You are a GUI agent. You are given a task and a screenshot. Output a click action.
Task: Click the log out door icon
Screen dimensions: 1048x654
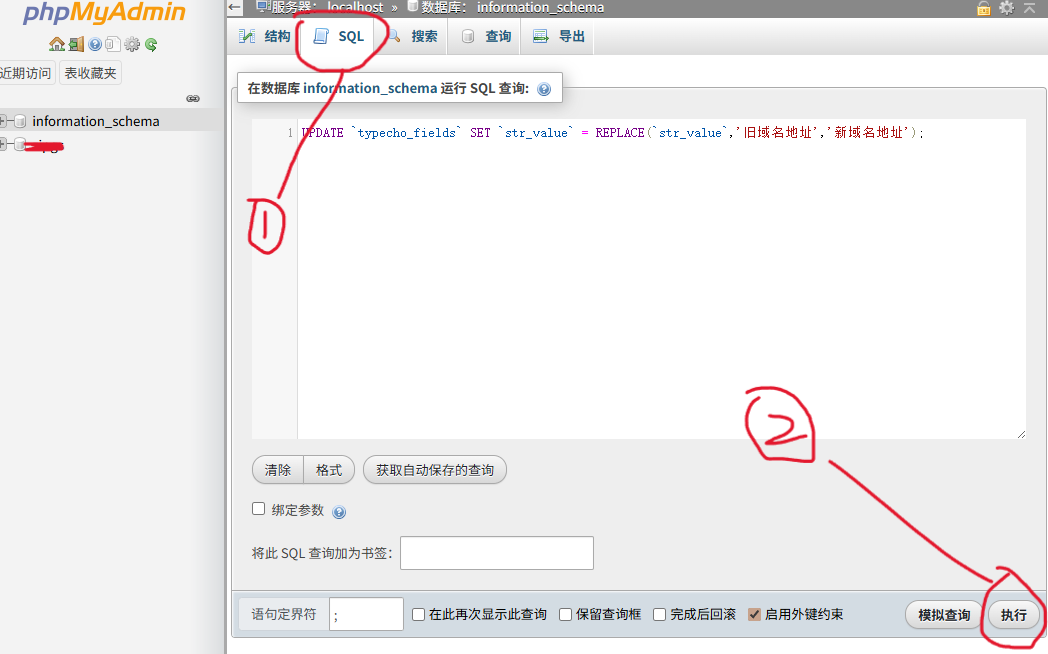[76, 44]
